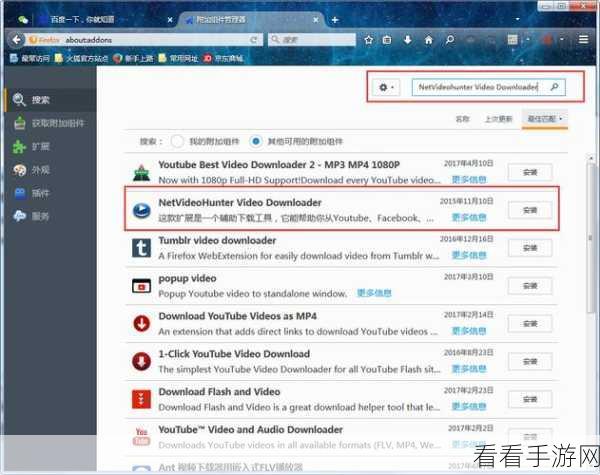Click the 1-Click YouTube Video Download icon
This screenshot has height=475, width=600.
142,361
